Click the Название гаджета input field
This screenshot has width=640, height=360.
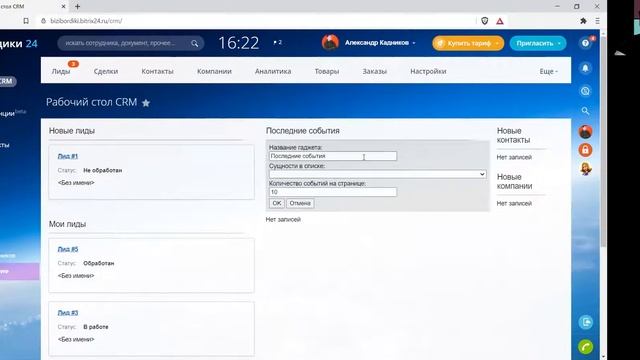click(x=333, y=156)
